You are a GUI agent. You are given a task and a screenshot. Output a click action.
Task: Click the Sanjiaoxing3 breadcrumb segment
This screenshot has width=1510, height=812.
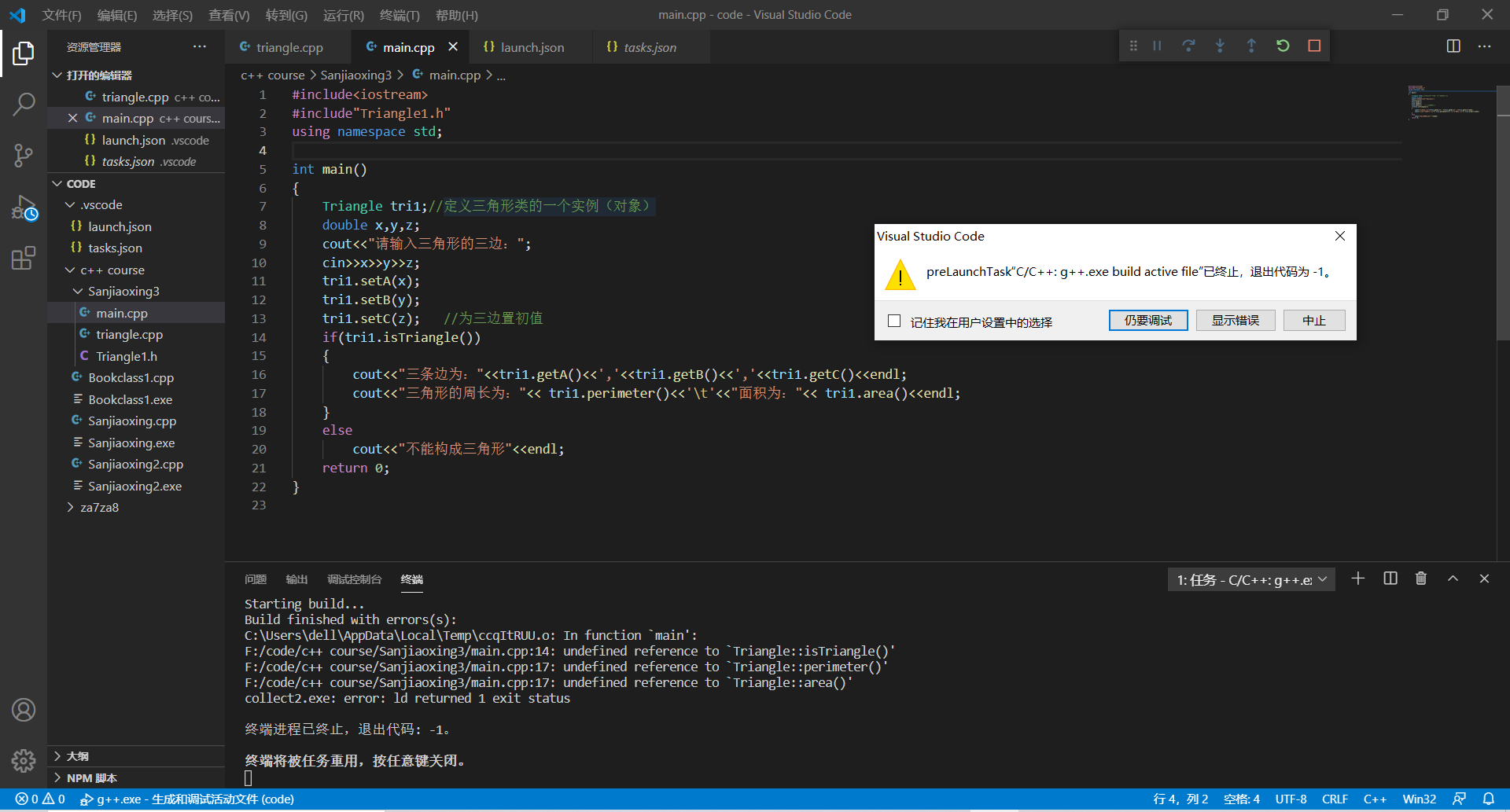[355, 75]
